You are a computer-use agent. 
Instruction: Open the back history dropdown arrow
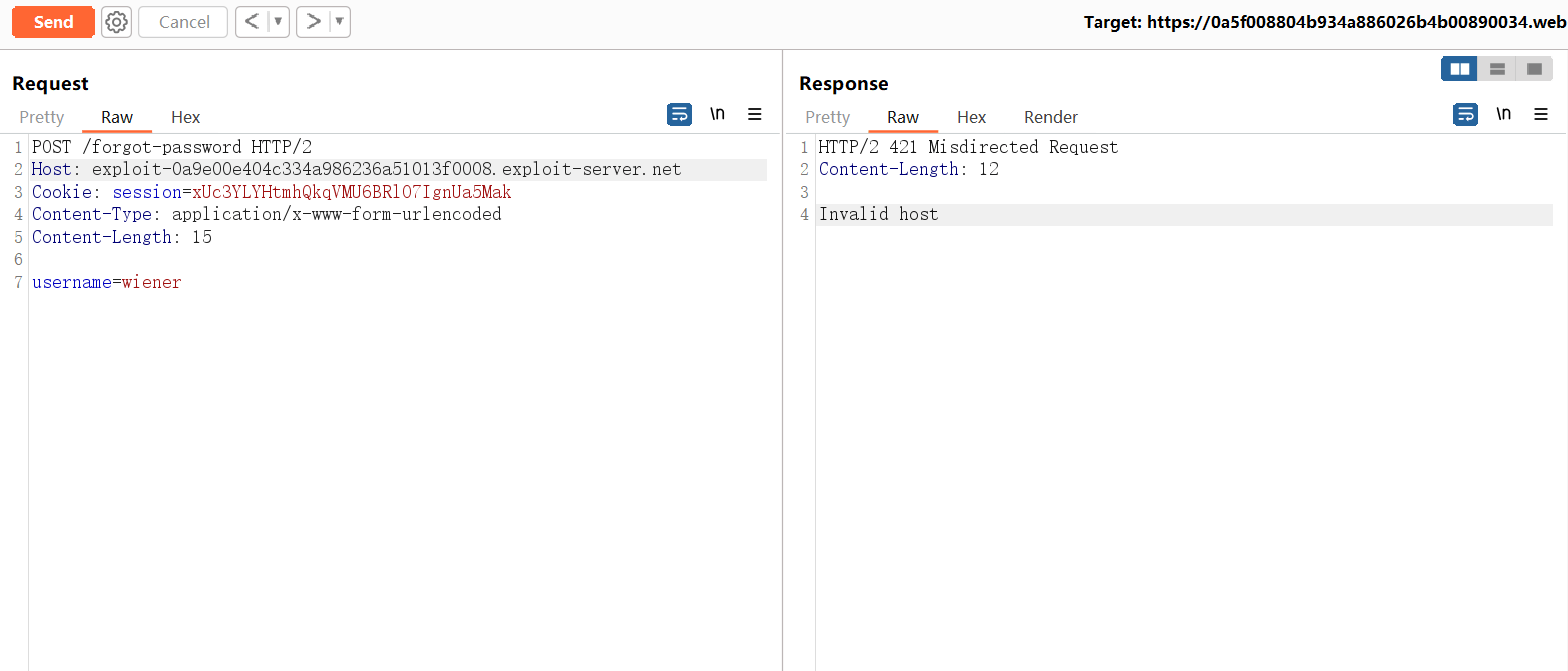(x=279, y=22)
